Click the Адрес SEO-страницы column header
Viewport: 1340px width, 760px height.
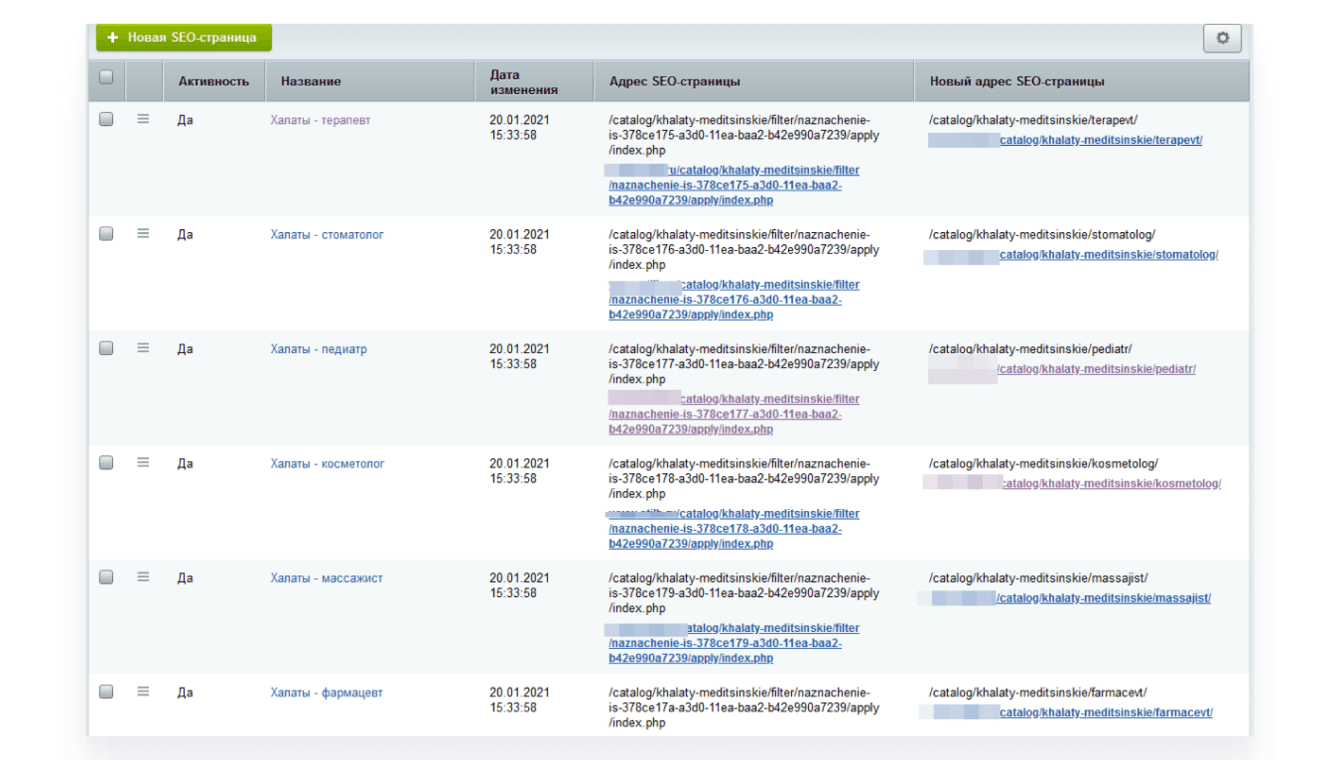(x=674, y=81)
